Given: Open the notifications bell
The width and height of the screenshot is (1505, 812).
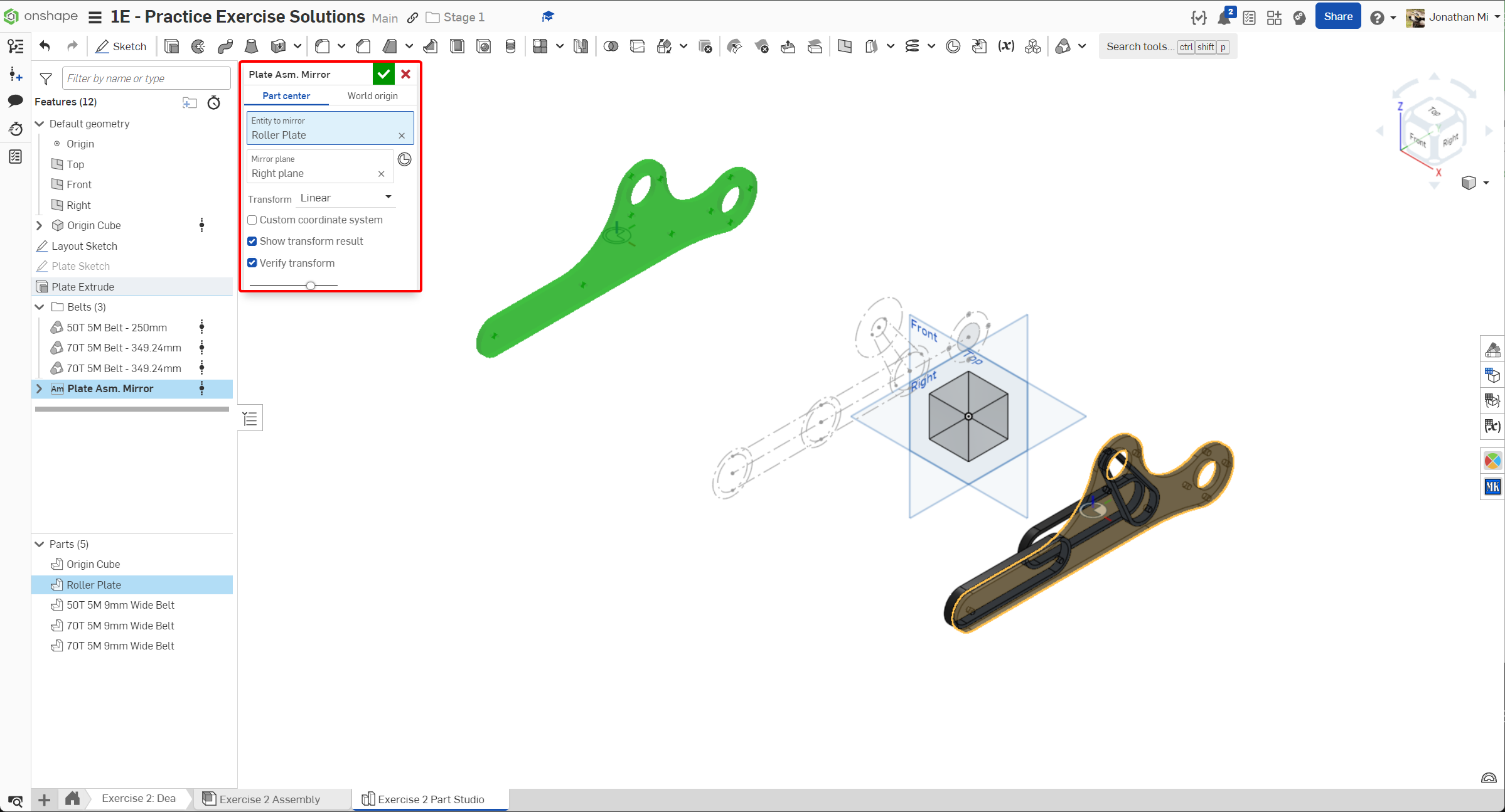Looking at the screenshot, I should (1223, 18).
